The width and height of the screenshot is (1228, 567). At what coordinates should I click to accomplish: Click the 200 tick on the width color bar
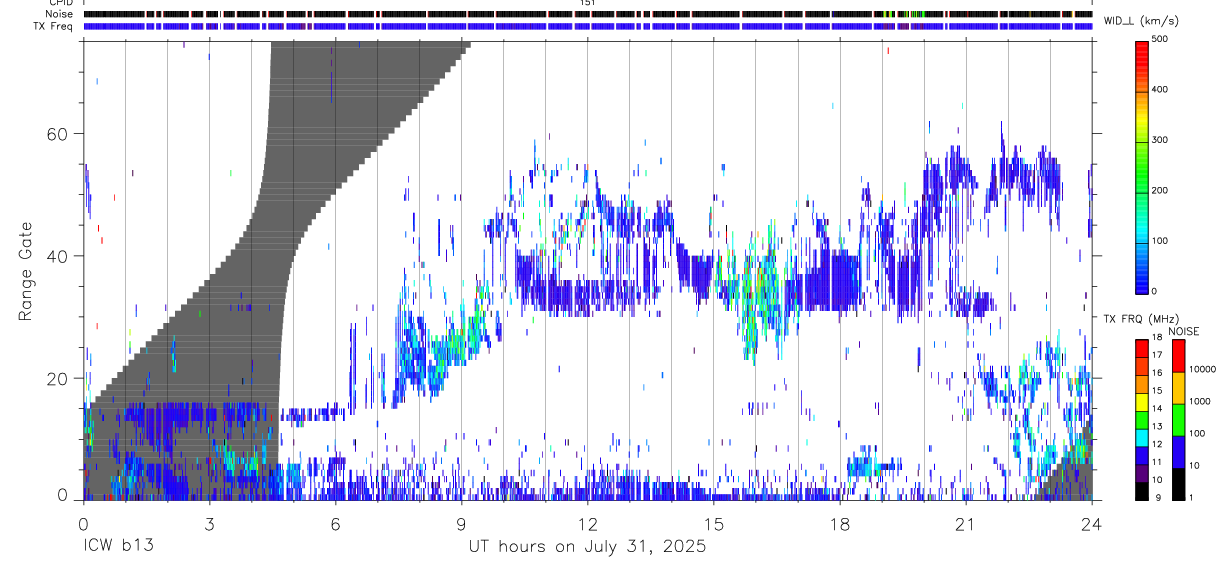1162,190
